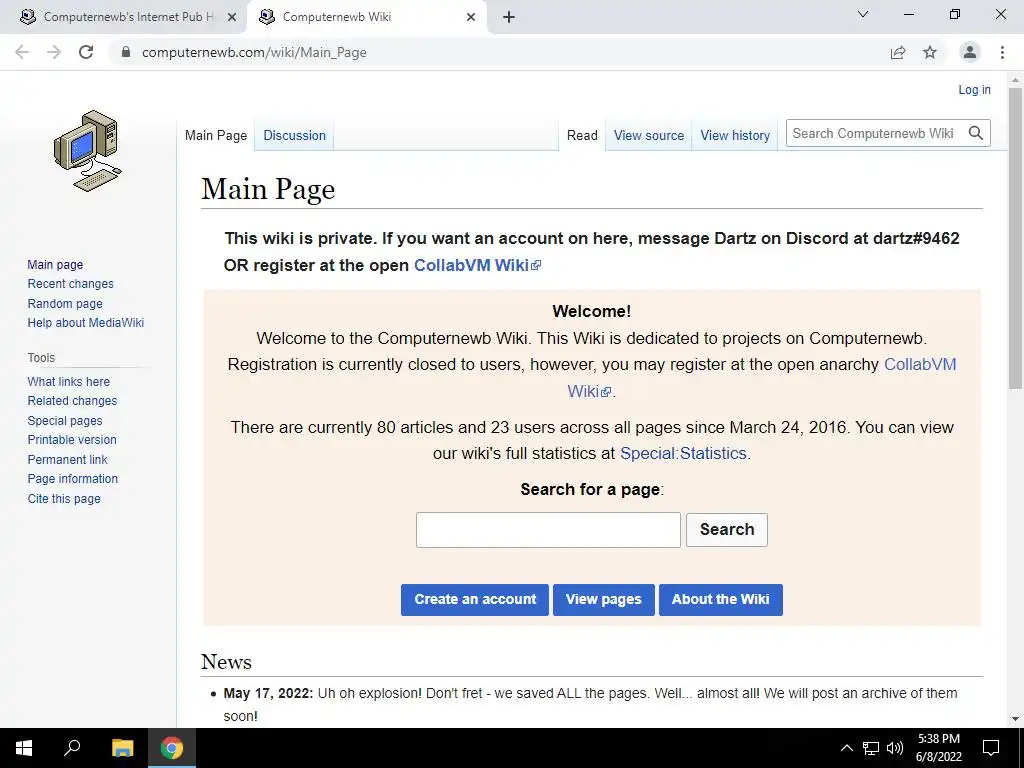Click the page vertical scrollbar thumb
The width and height of the screenshot is (1024, 768).
tap(1016, 238)
